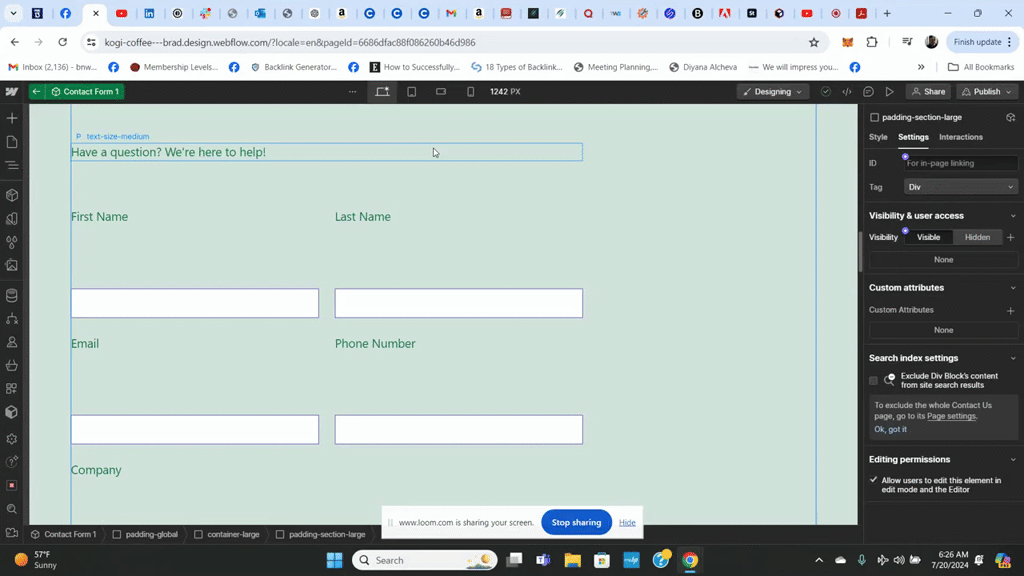Open the Tag dropdown showing Div
The width and height of the screenshot is (1024, 576).
tap(960, 187)
